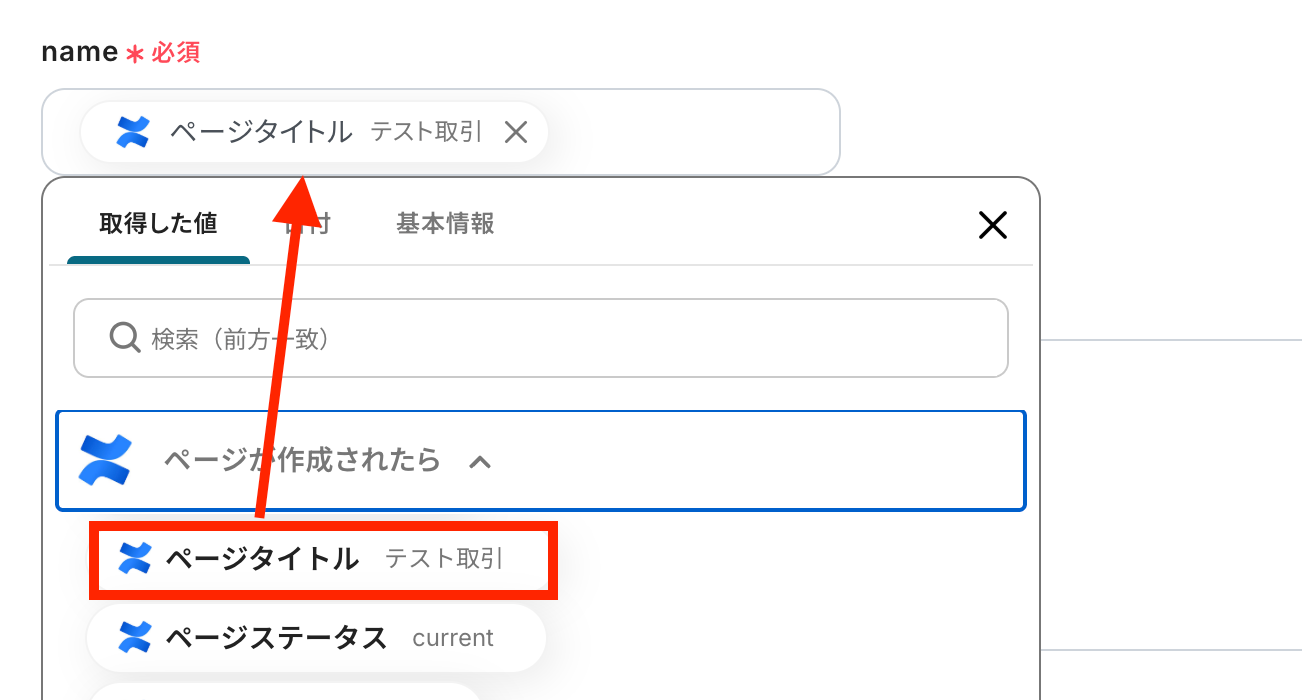This screenshot has height=700, width=1302.
Task: Close the value picker panel
Action: pos(992,226)
